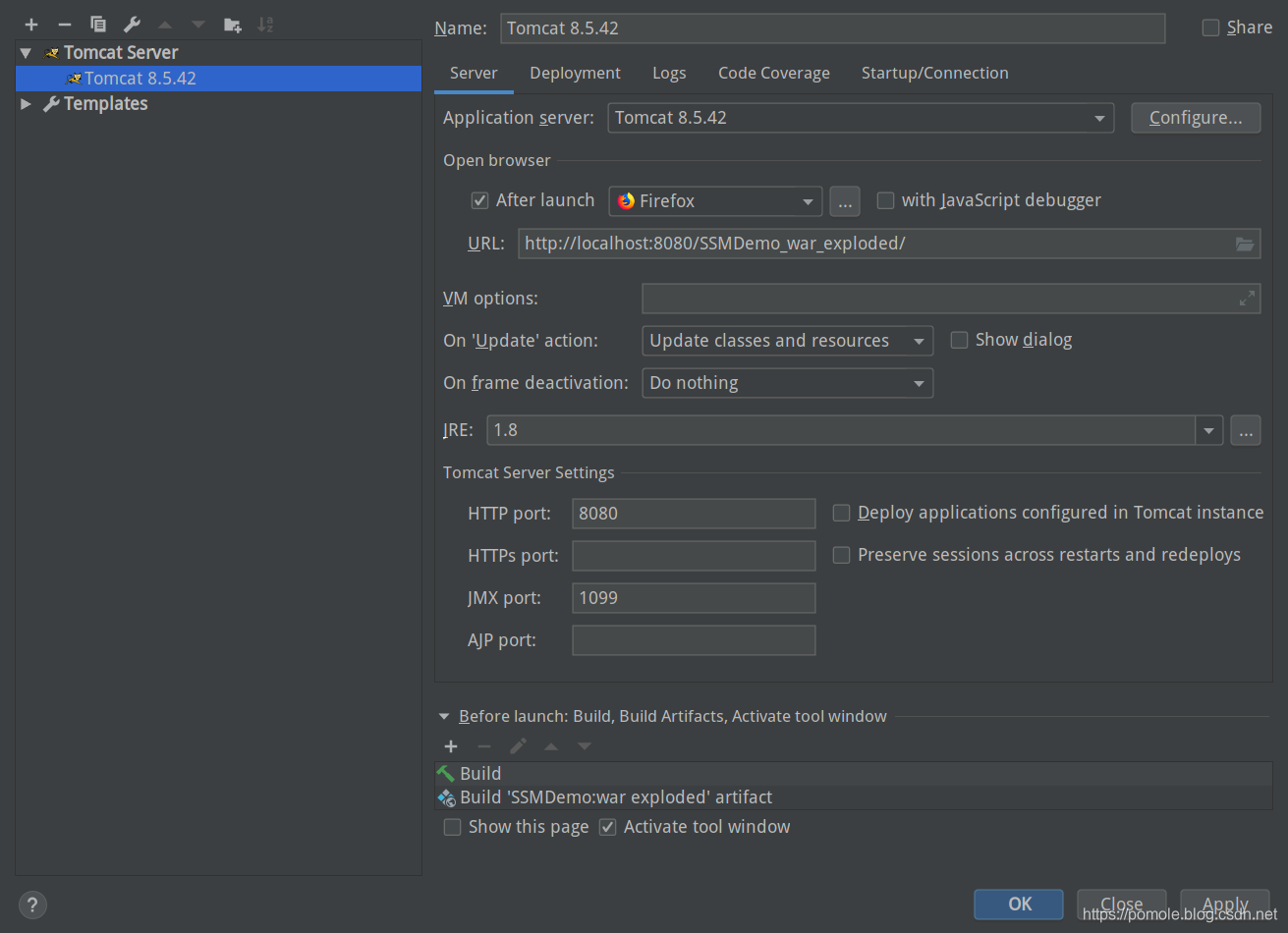1288x933 pixels.
Task: Sort configurations alphabetically
Action: pyautogui.click(x=266, y=25)
